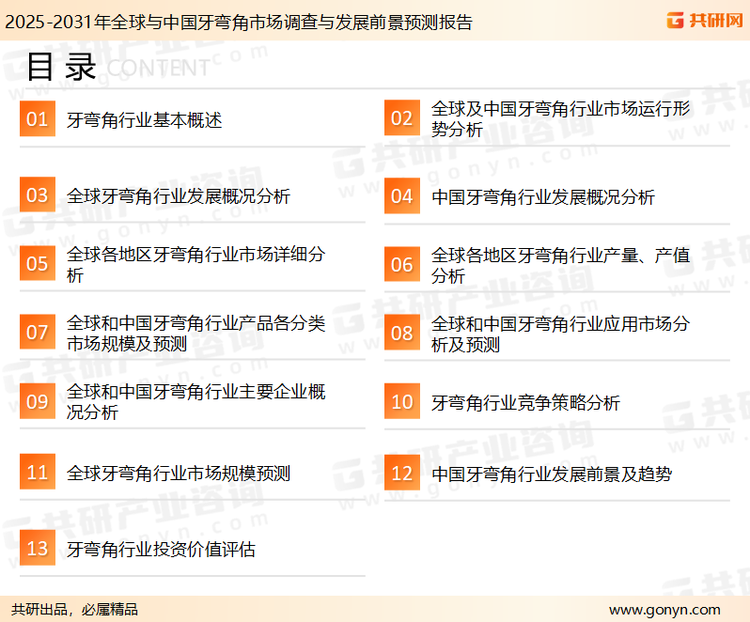This screenshot has width=750, height=622.
Task: Select the 13 numbered section icon
Action: point(37,549)
